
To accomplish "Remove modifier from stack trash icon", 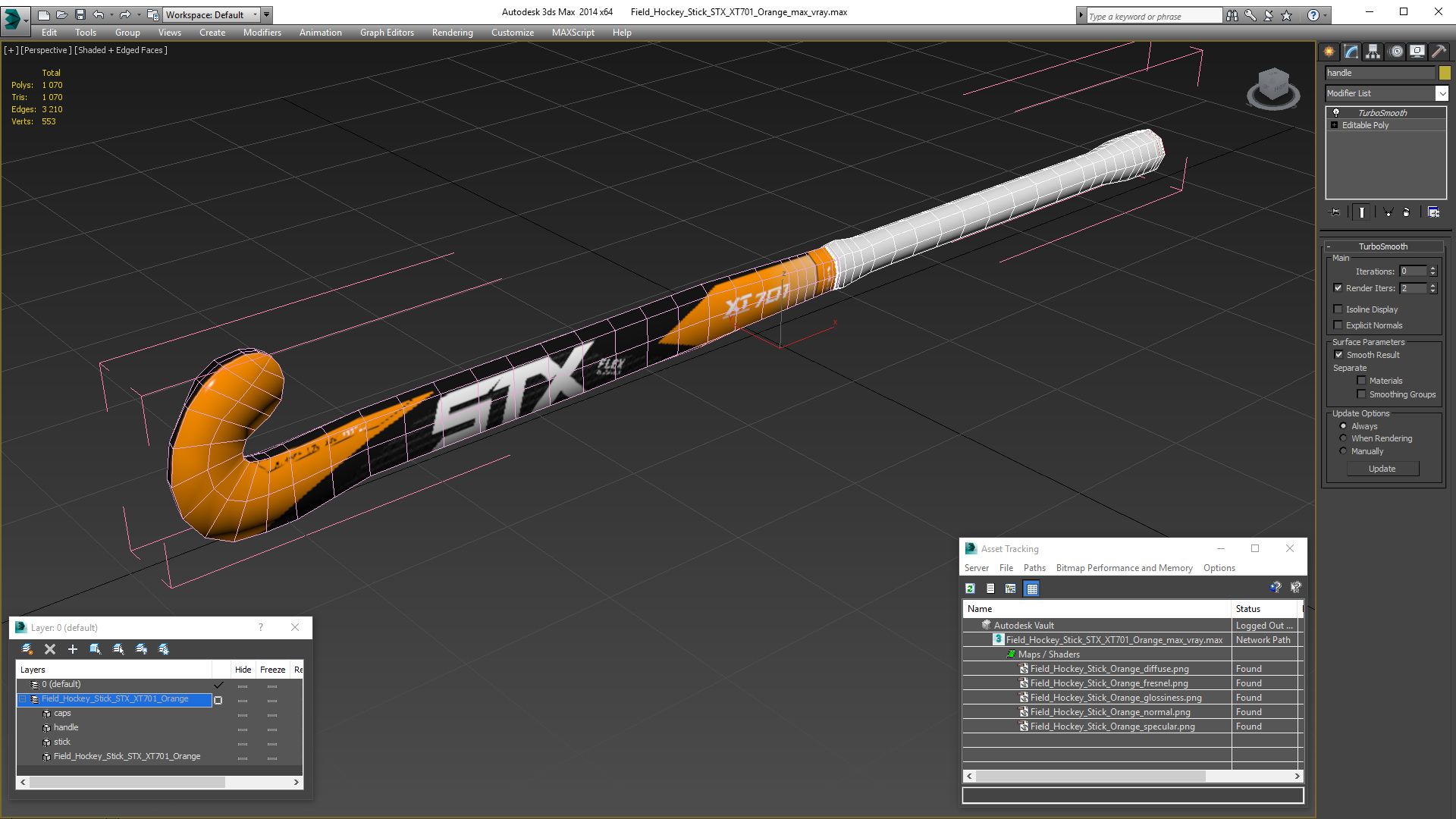I will click(1407, 212).
